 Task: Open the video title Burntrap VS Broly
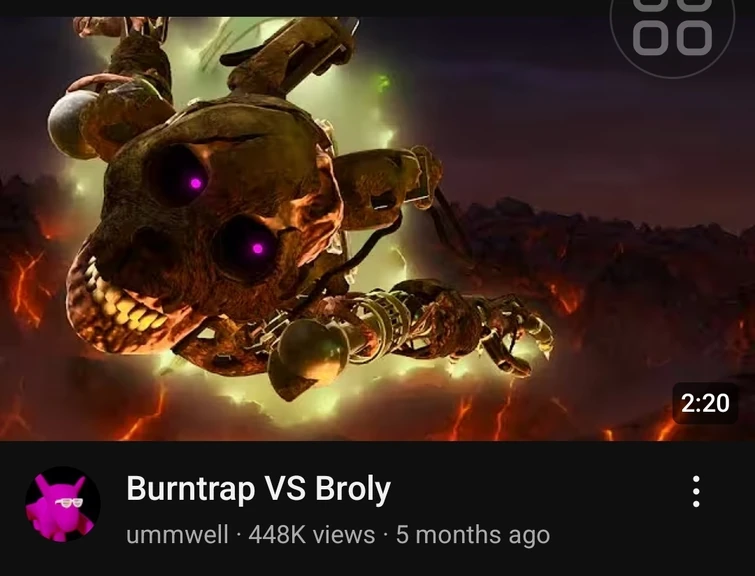tap(259, 488)
